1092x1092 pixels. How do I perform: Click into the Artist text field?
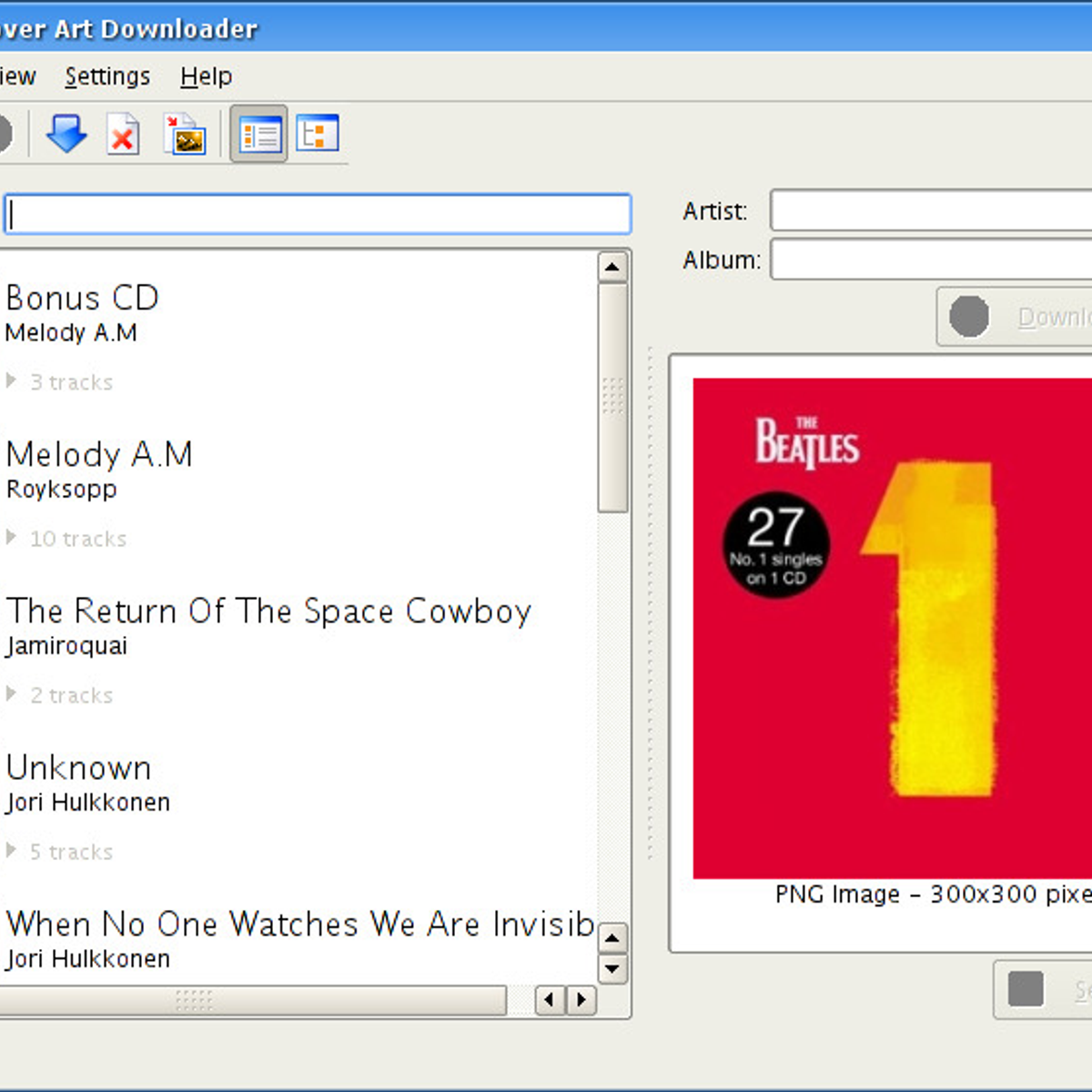click(x=928, y=211)
